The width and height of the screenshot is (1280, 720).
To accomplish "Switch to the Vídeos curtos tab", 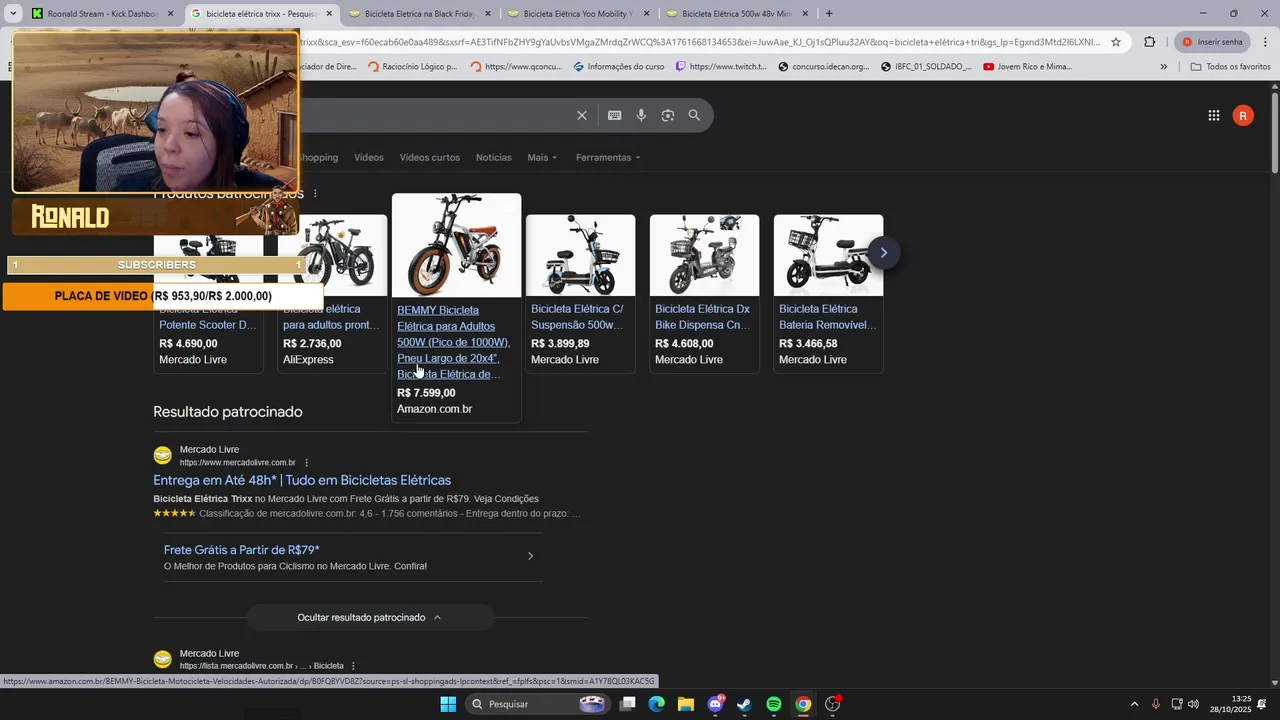I will [430, 157].
